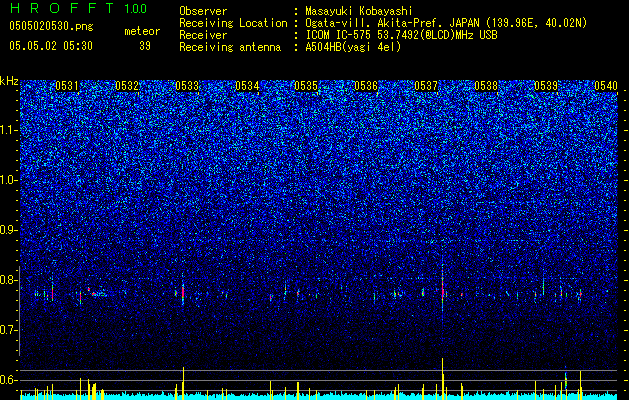Click the 0533 time marker
The height and width of the screenshot is (400, 629).
click(x=187, y=86)
